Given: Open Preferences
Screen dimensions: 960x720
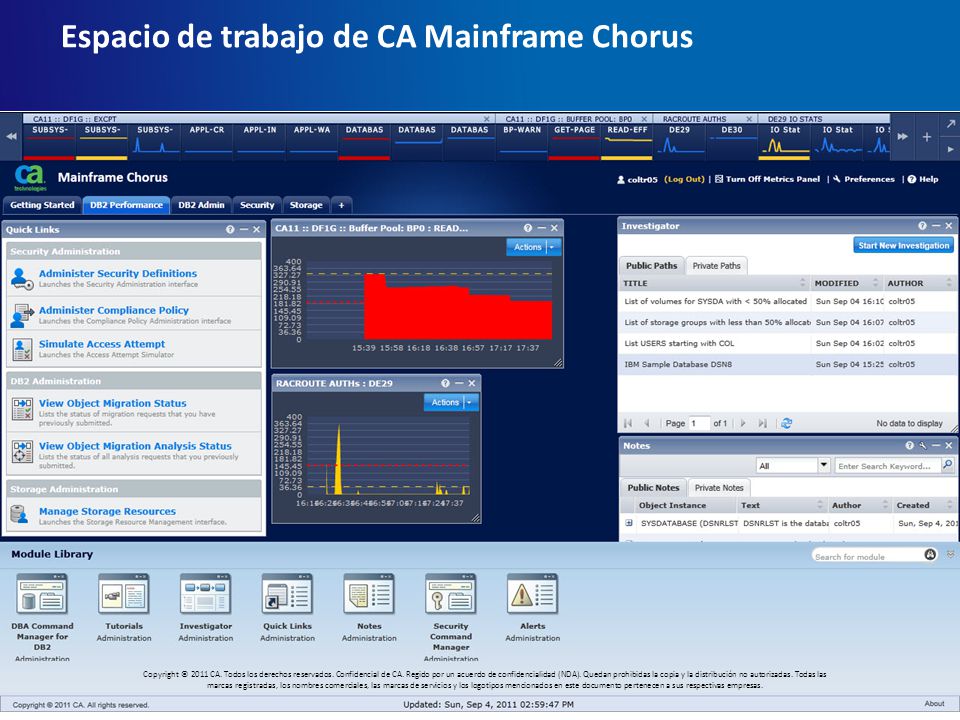Looking at the screenshot, I should (x=864, y=179).
